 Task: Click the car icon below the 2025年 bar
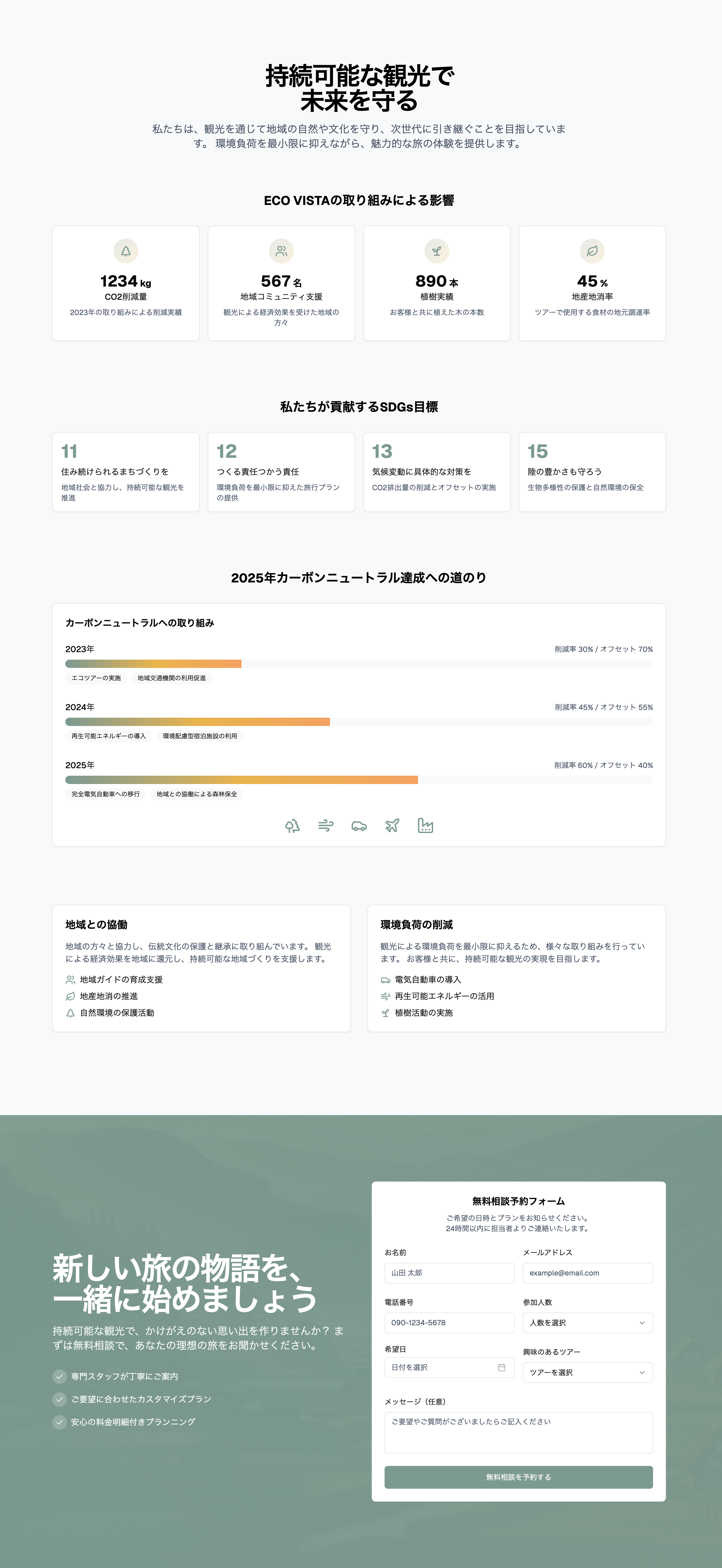359,825
